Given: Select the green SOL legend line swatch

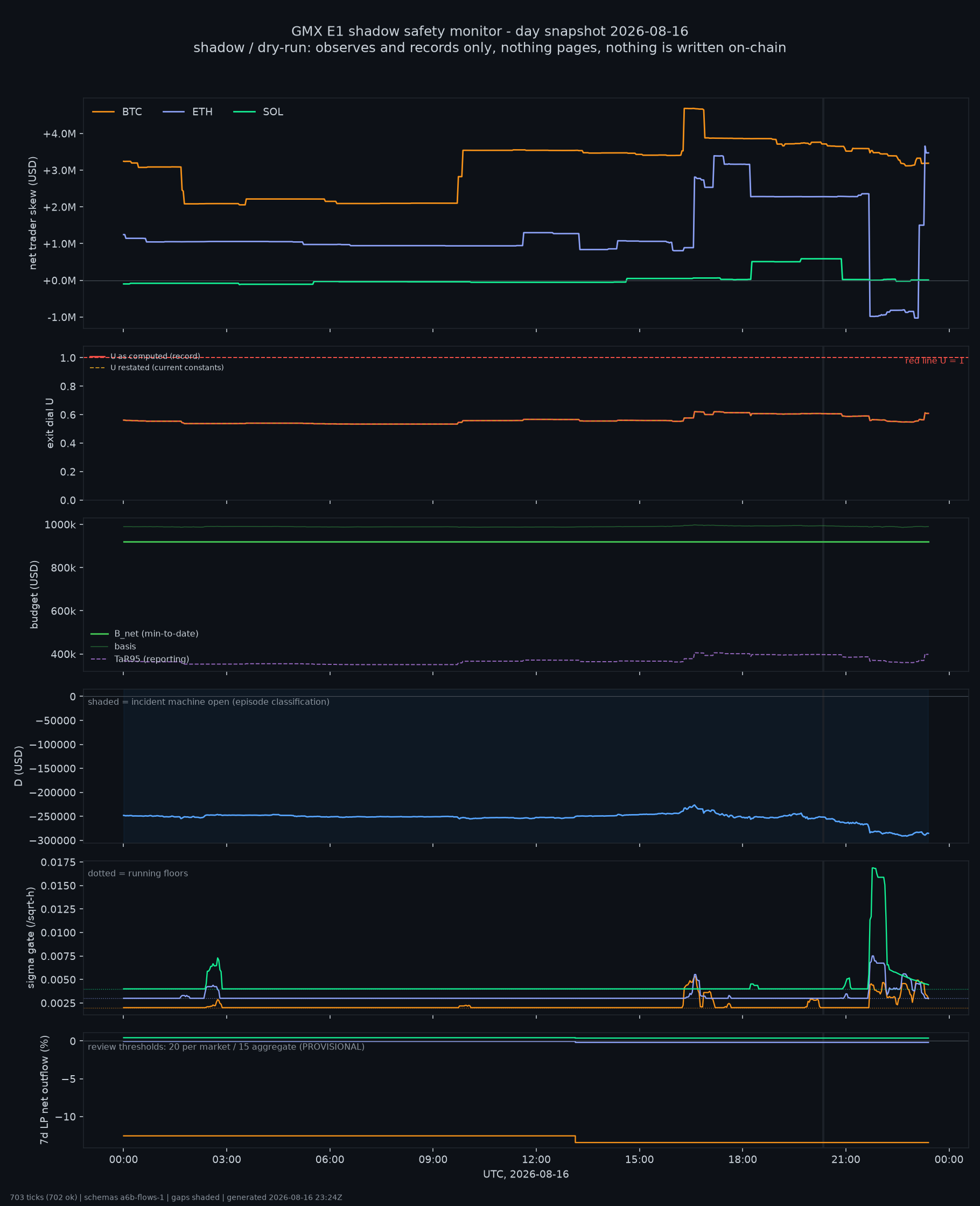Looking at the screenshot, I should (x=244, y=112).
